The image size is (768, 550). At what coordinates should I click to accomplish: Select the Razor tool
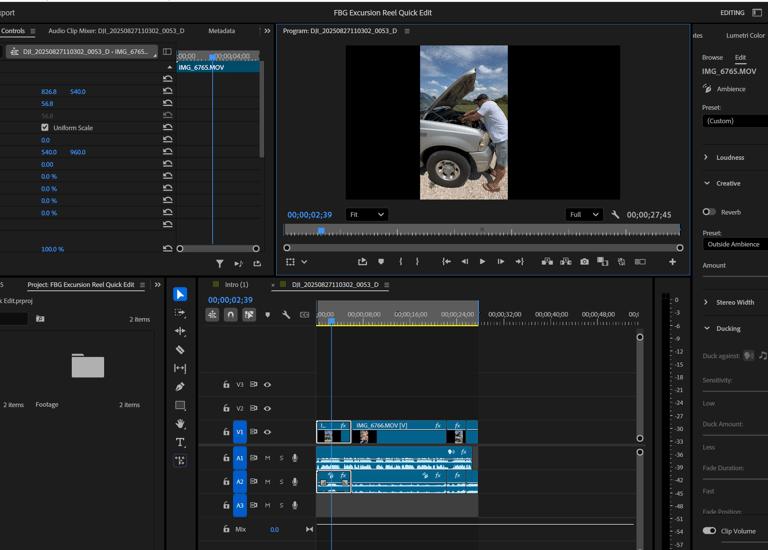tap(180, 350)
